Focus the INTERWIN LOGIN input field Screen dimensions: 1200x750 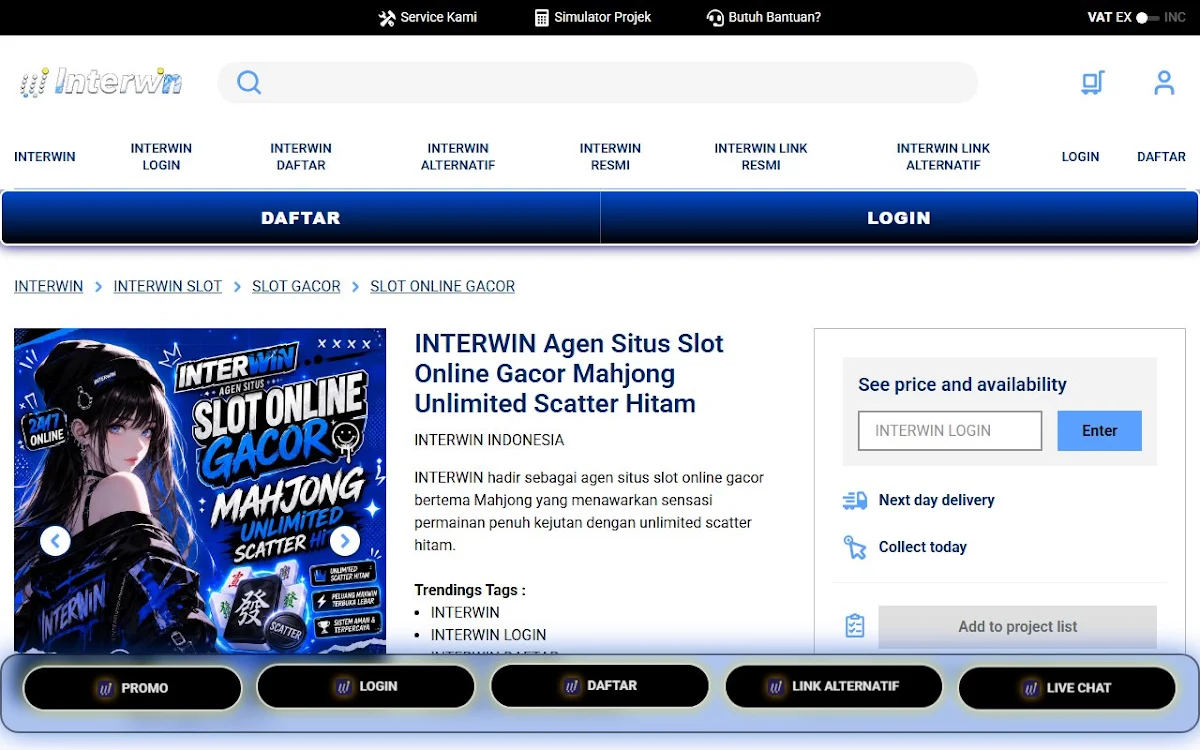(950, 431)
